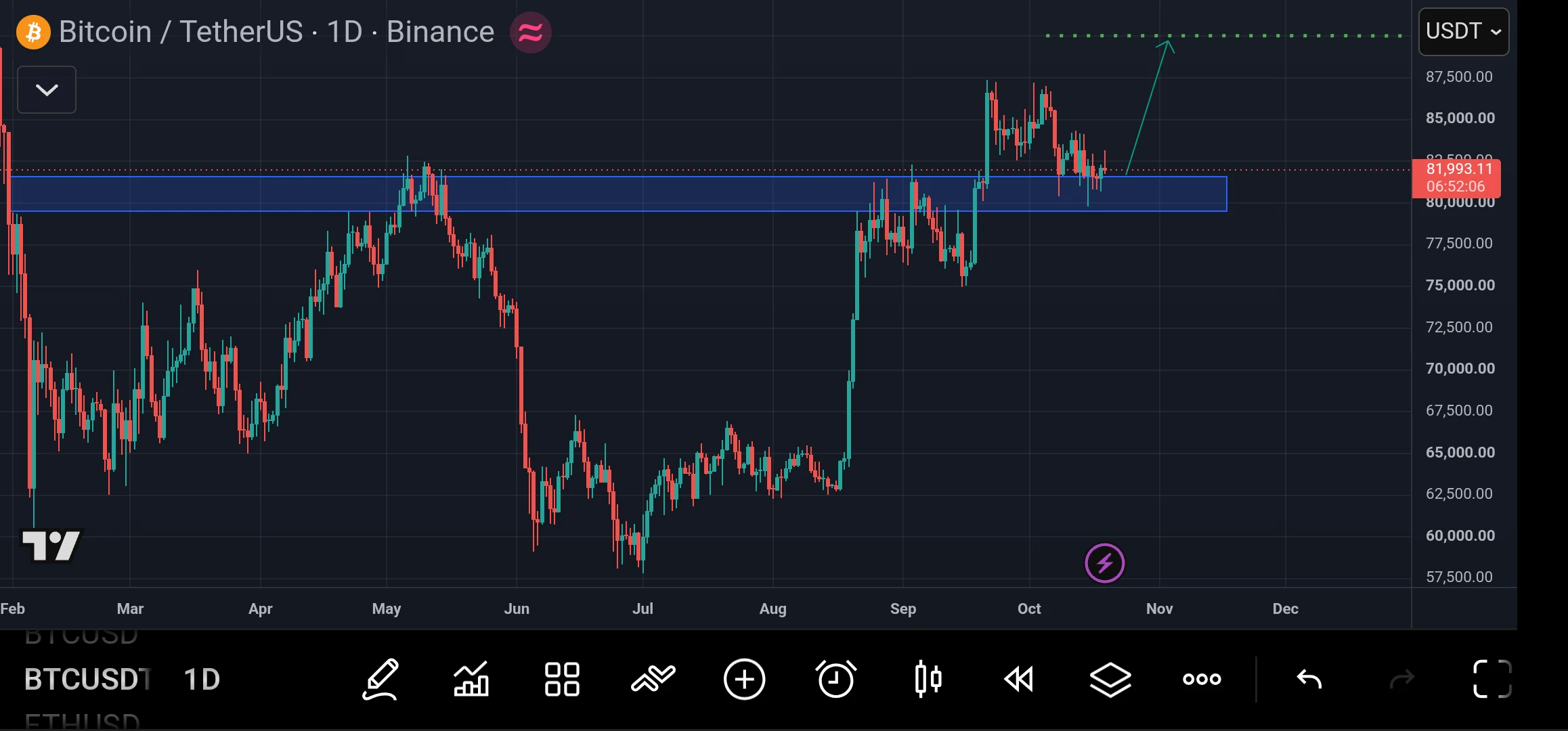
Task: Open the layout grid icon
Action: tap(562, 679)
